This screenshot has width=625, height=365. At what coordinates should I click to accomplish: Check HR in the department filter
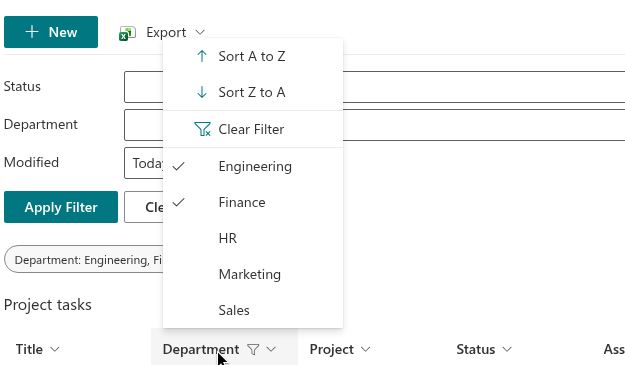[x=253, y=238]
